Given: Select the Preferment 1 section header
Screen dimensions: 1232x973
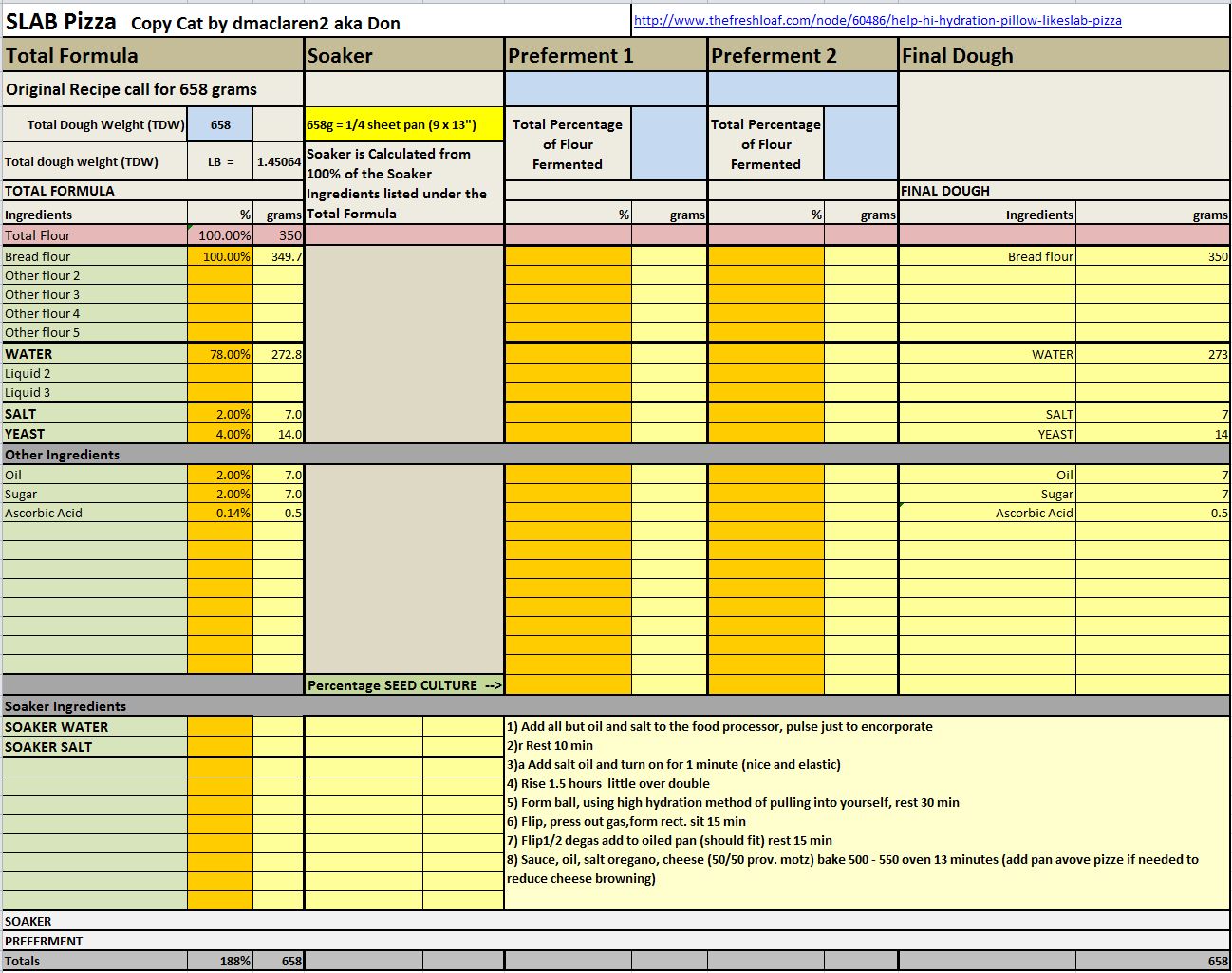Looking at the screenshot, I should point(606,56).
